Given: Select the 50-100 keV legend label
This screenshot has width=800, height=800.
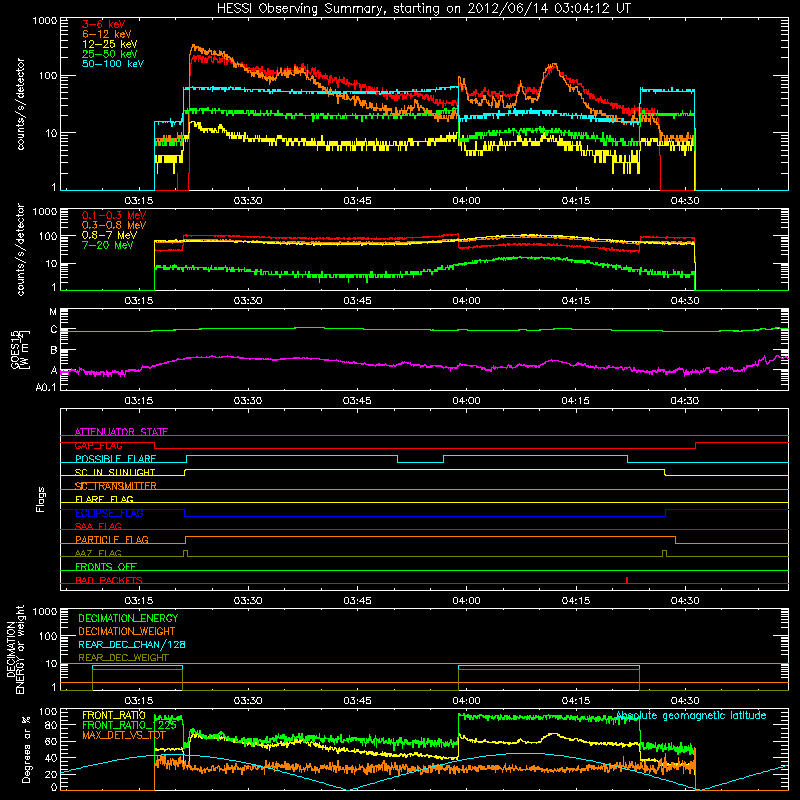Looking at the screenshot, I should point(113,64).
